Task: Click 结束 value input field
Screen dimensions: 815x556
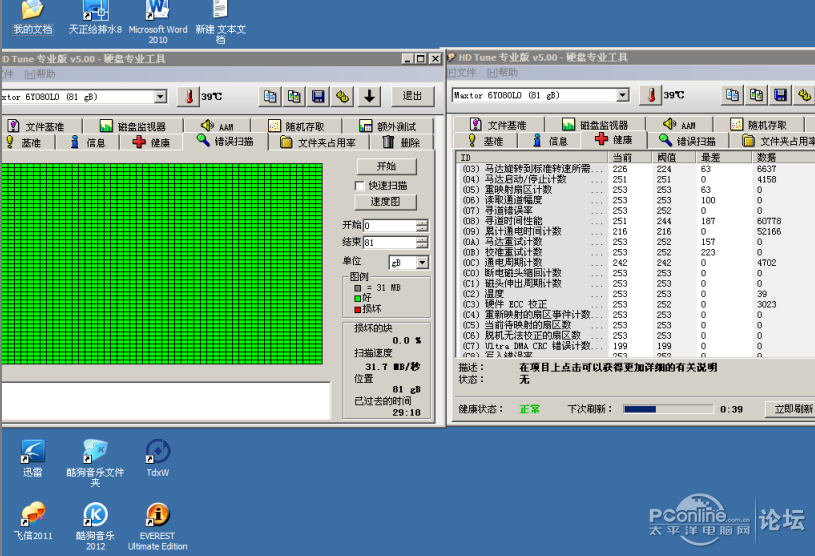Action: coord(389,242)
